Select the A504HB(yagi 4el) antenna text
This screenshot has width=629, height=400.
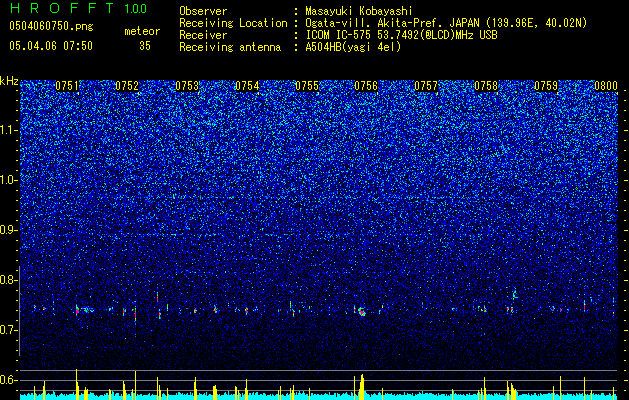353,47
